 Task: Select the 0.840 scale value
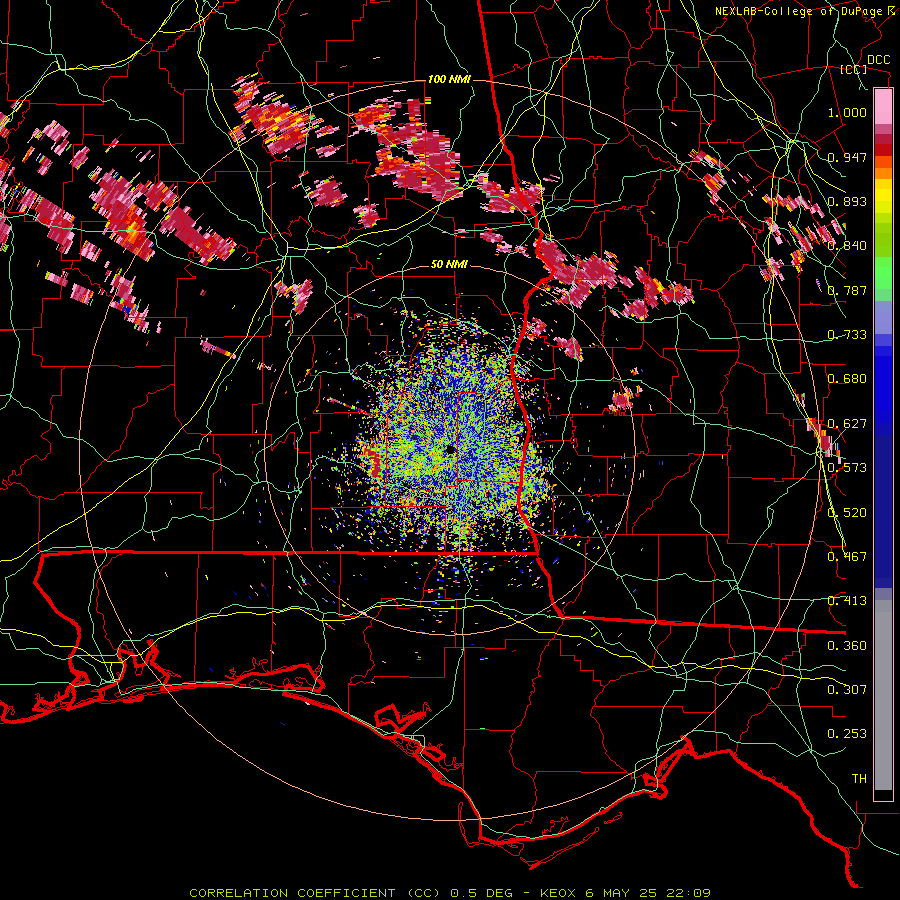click(x=847, y=246)
